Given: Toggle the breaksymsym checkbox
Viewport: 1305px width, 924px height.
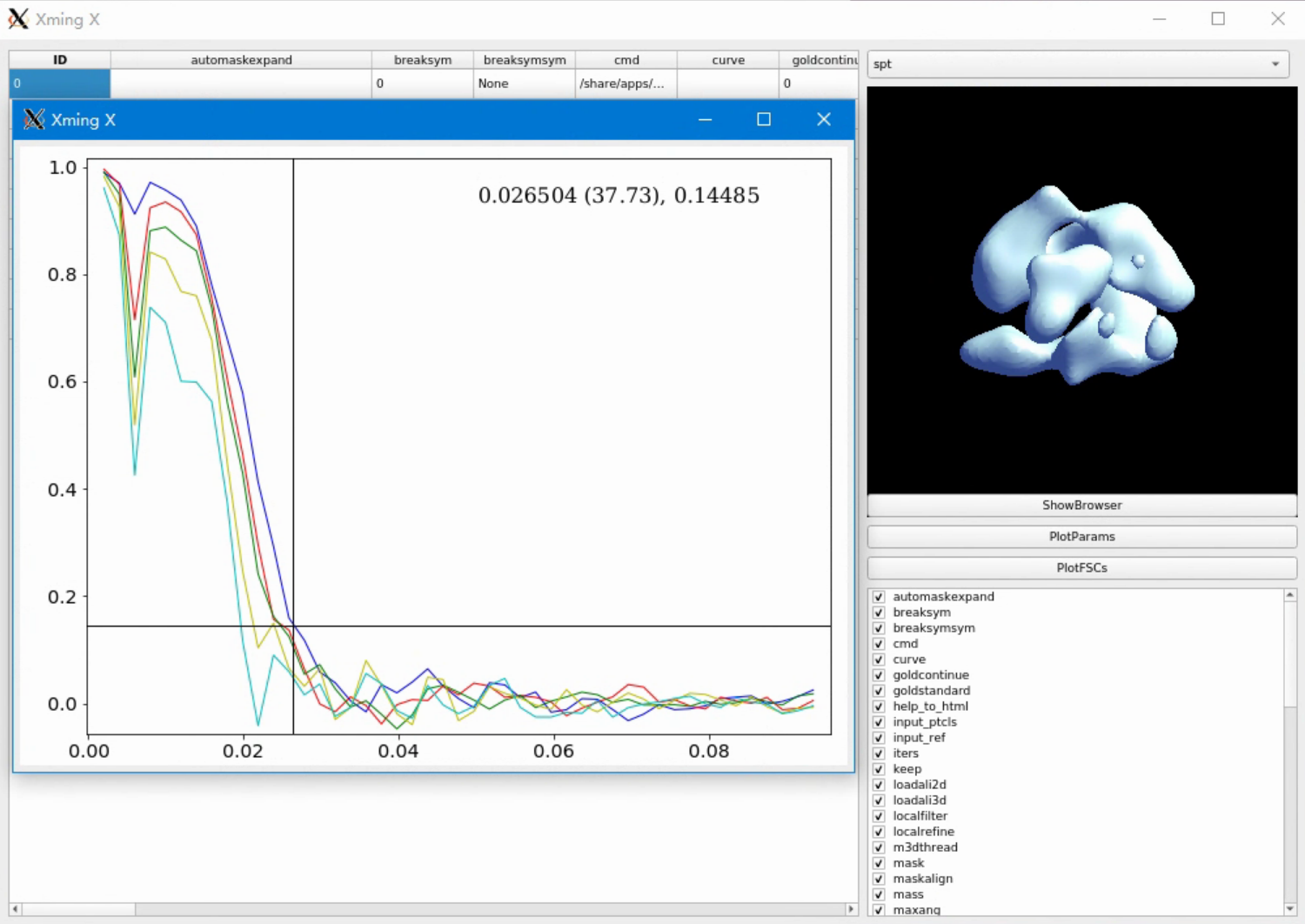Looking at the screenshot, I should pos(879,628).
